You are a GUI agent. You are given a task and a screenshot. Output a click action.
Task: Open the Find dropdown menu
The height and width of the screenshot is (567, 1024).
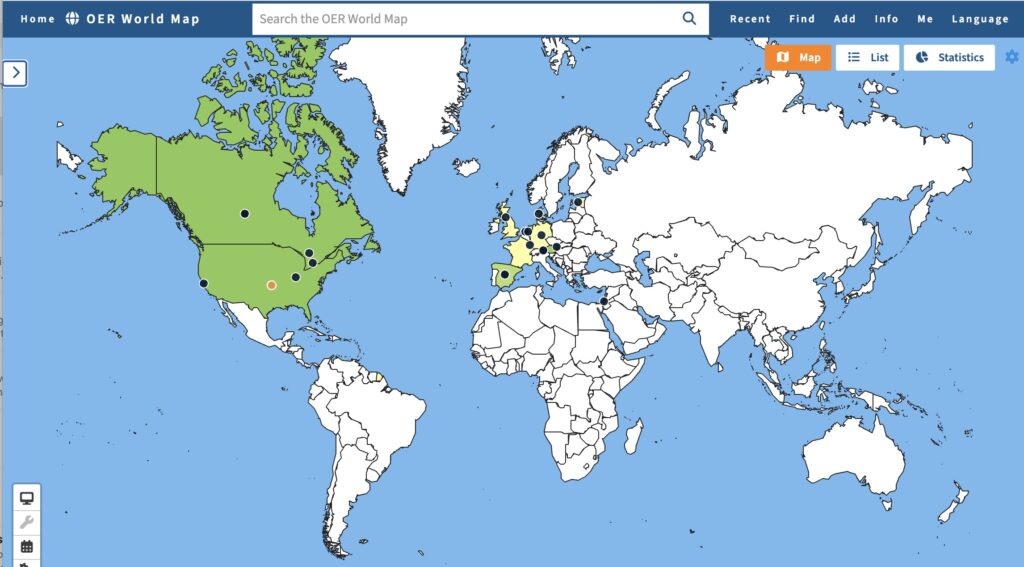pos(801,19)
